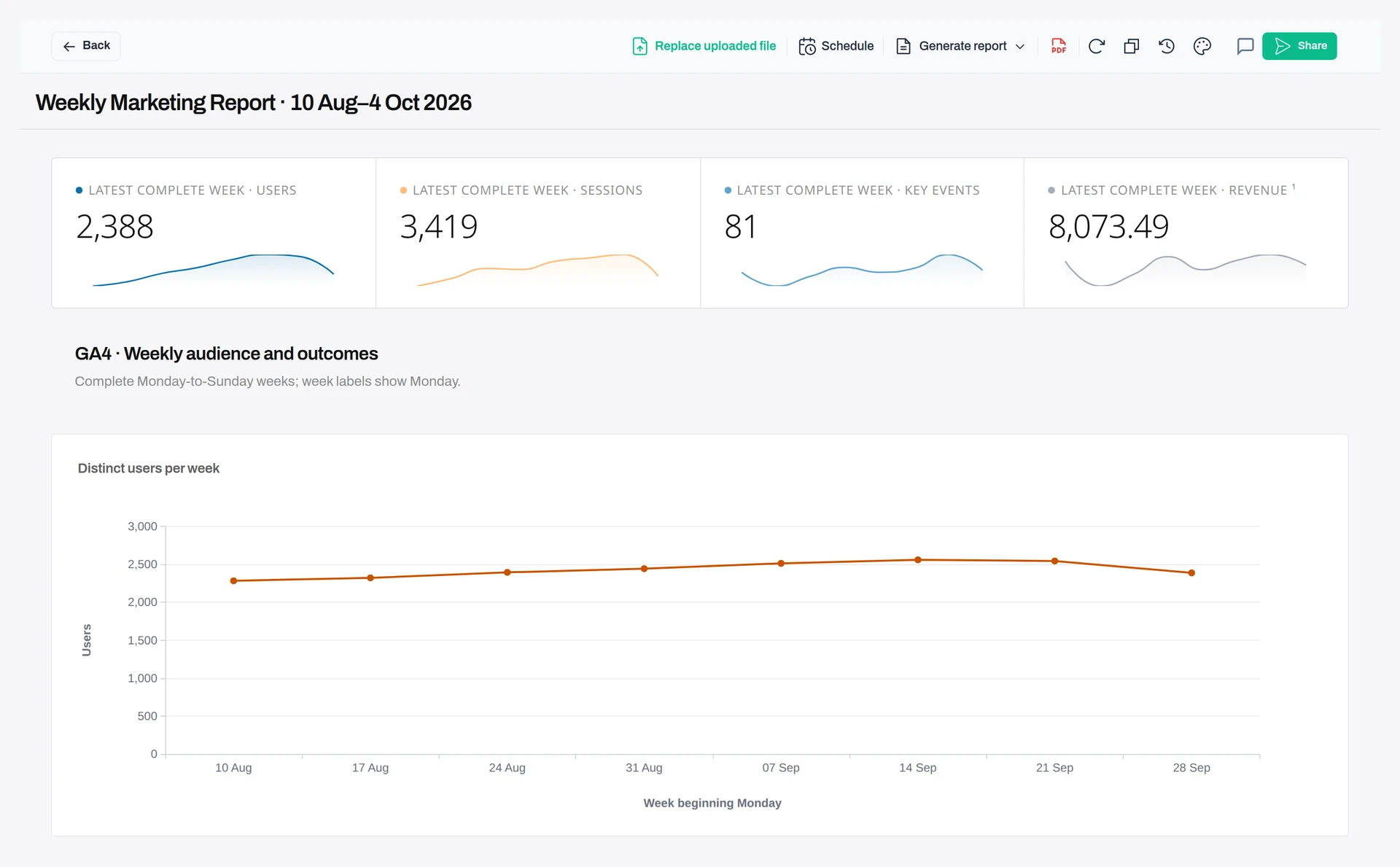Viewport: 1400px width, 867px height.
Task: Click the calendar clock Schedule icon
Action: [x=807, y=46]
